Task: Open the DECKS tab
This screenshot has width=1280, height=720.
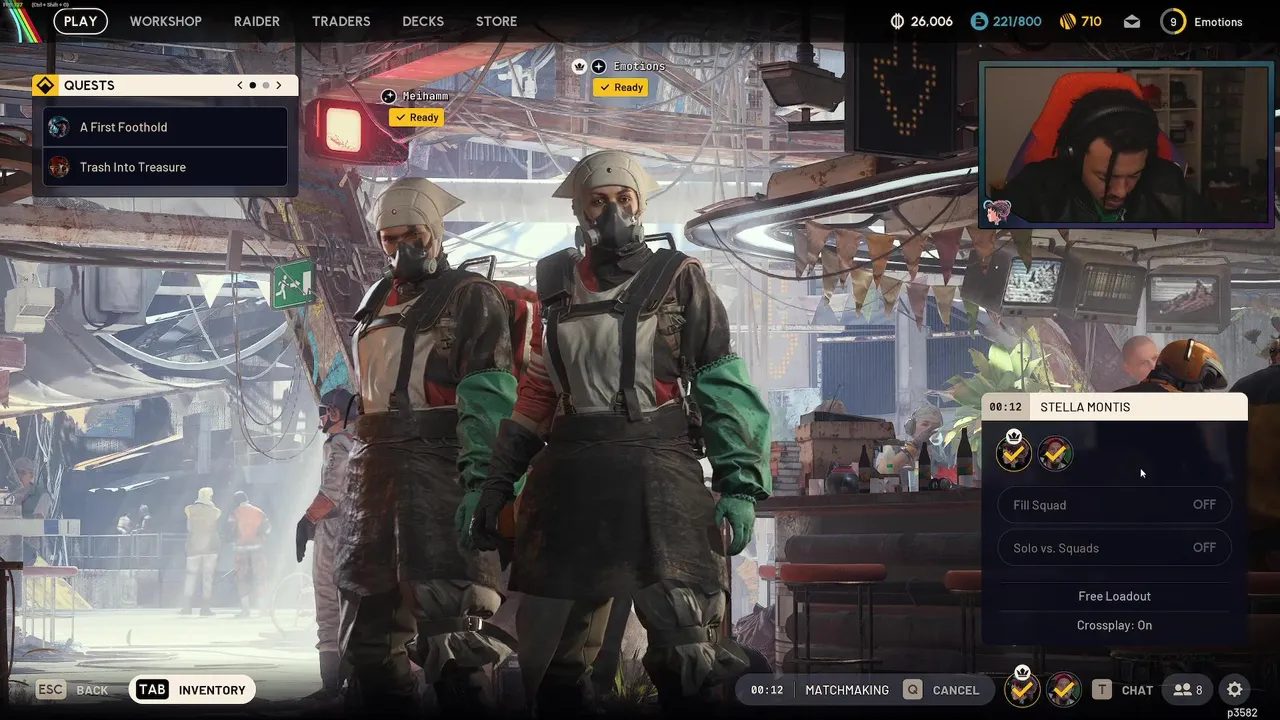Action: [423, 21]
